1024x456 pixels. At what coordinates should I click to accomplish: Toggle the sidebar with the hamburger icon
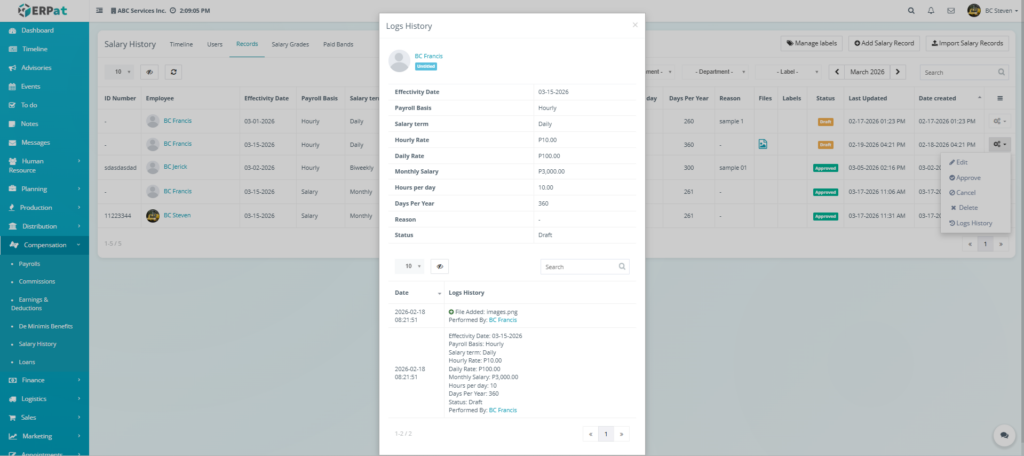98,10
